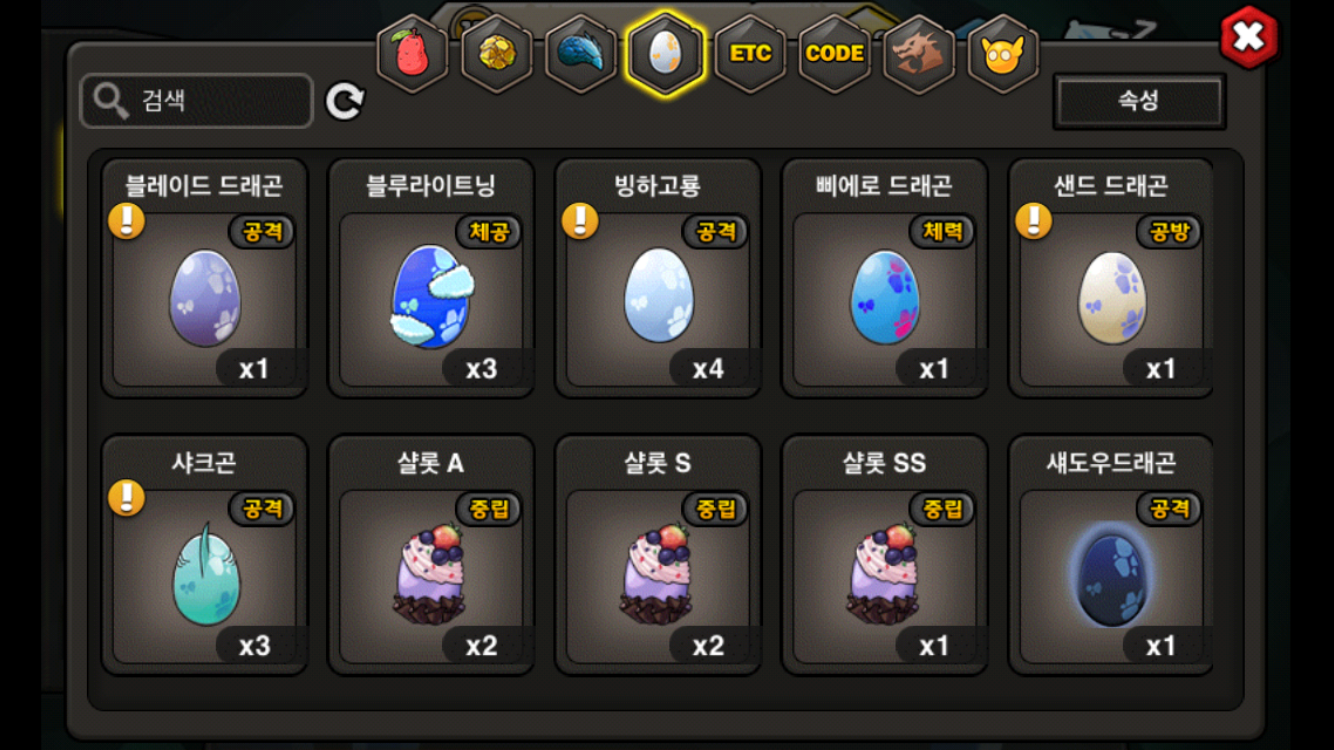
Task: Open the yellow horned mask tab
Action: (1003, 54)
